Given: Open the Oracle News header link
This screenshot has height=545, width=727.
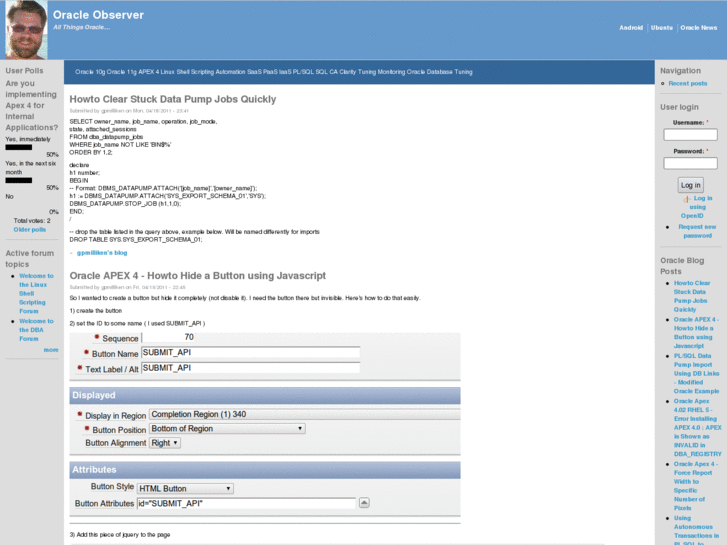Looking at the screenshot, I should [x=698, y=28].
